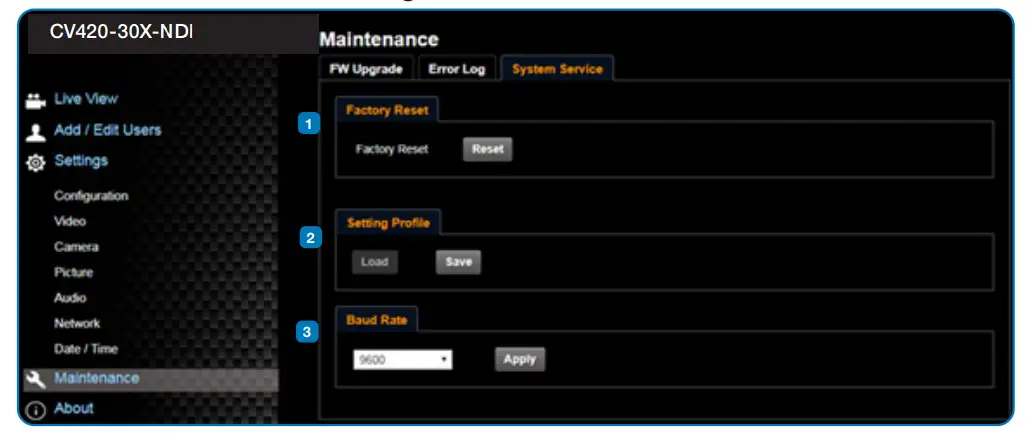
Task: Click the About info icon
Action: 35,410
